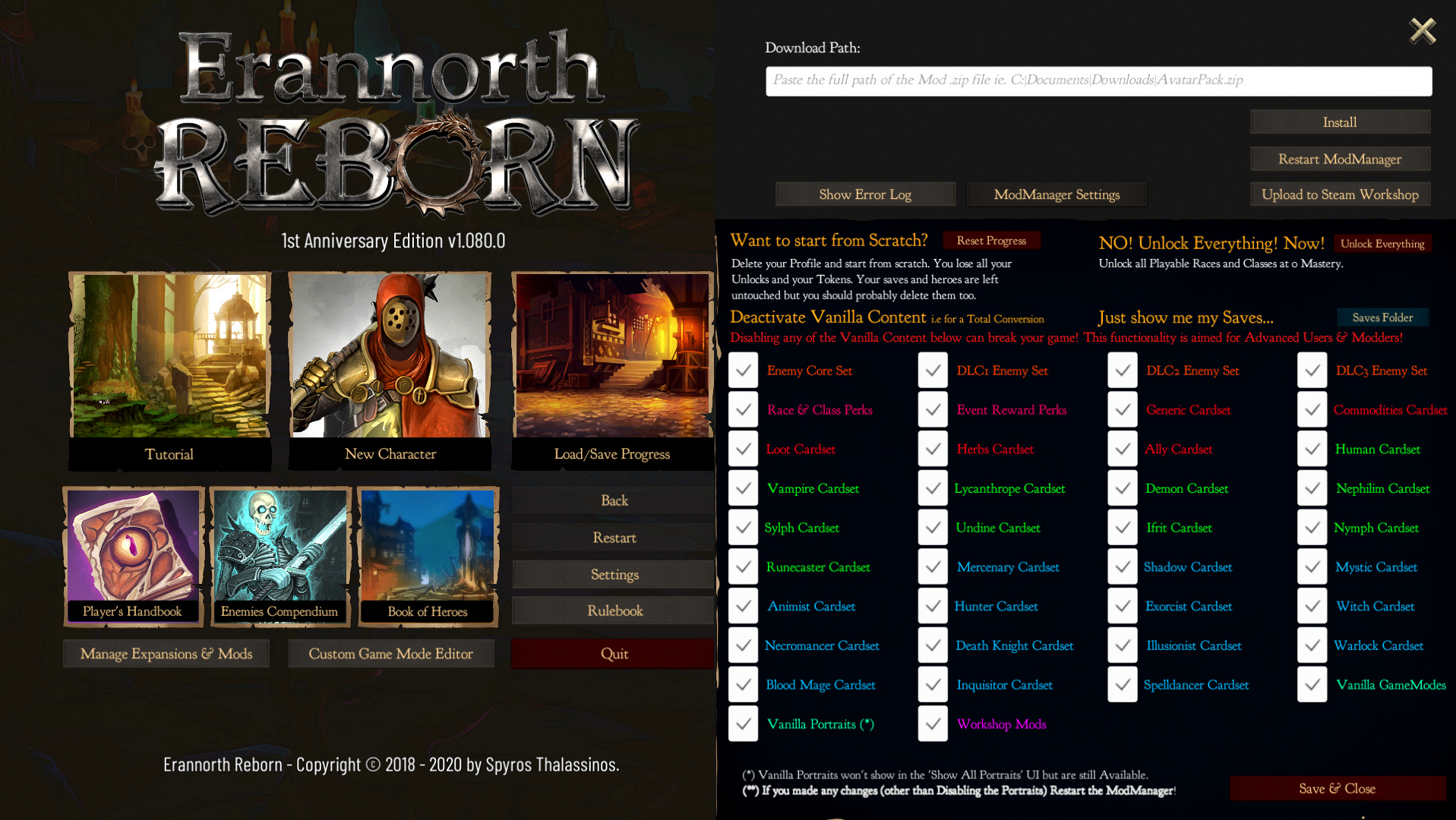Disable the Loot Cardset

(743, 449)
